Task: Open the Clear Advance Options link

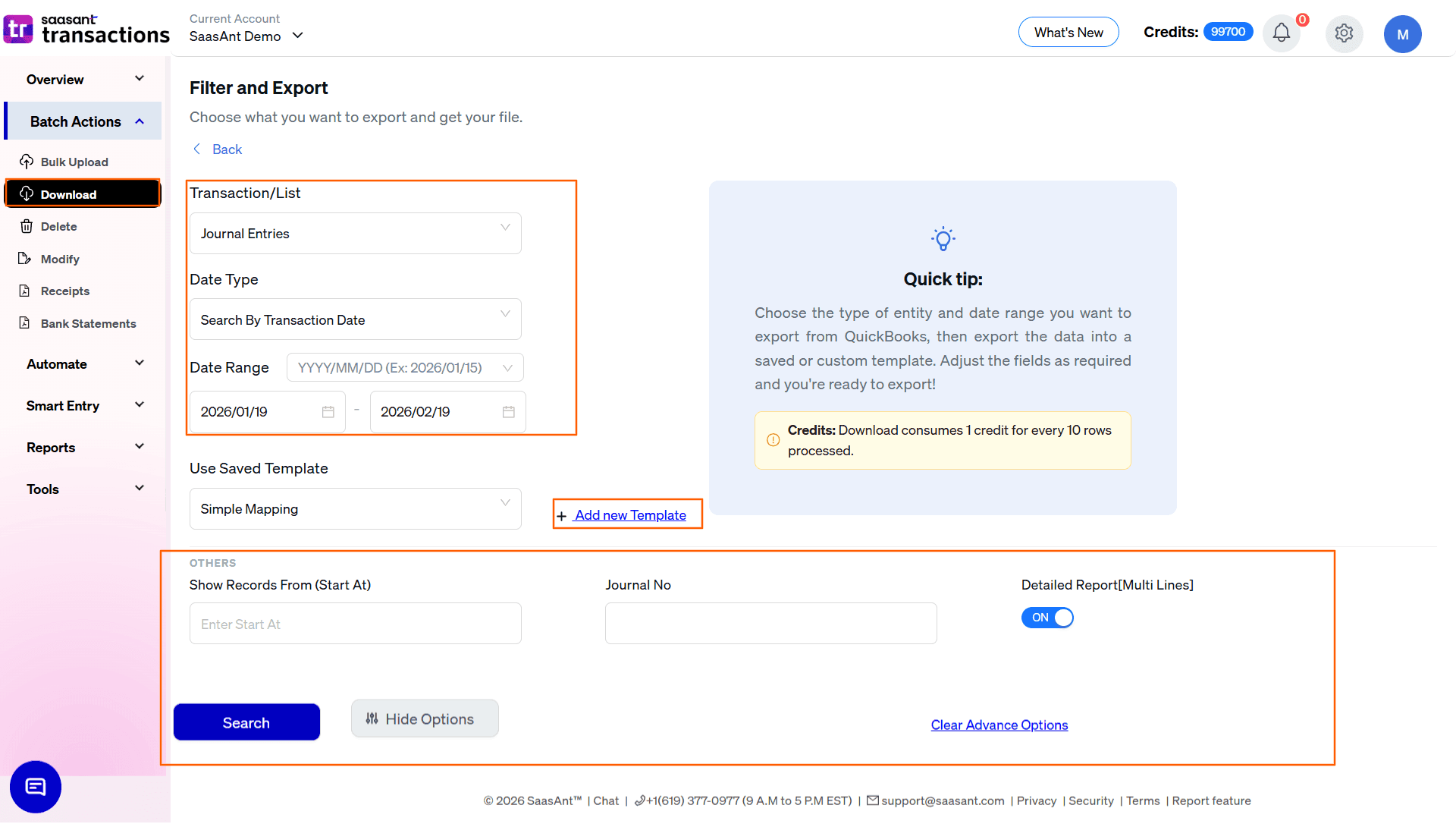Action: (x=999, y=725)
